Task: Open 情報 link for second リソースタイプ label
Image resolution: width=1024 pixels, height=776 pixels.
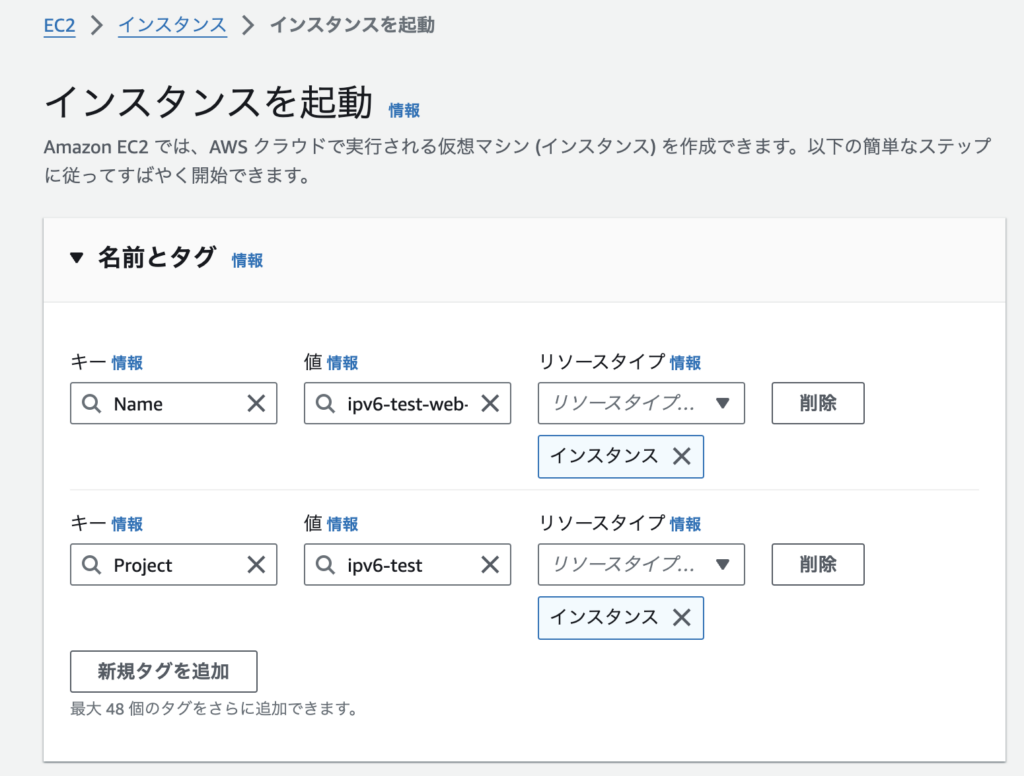Action: coord(686,525)
